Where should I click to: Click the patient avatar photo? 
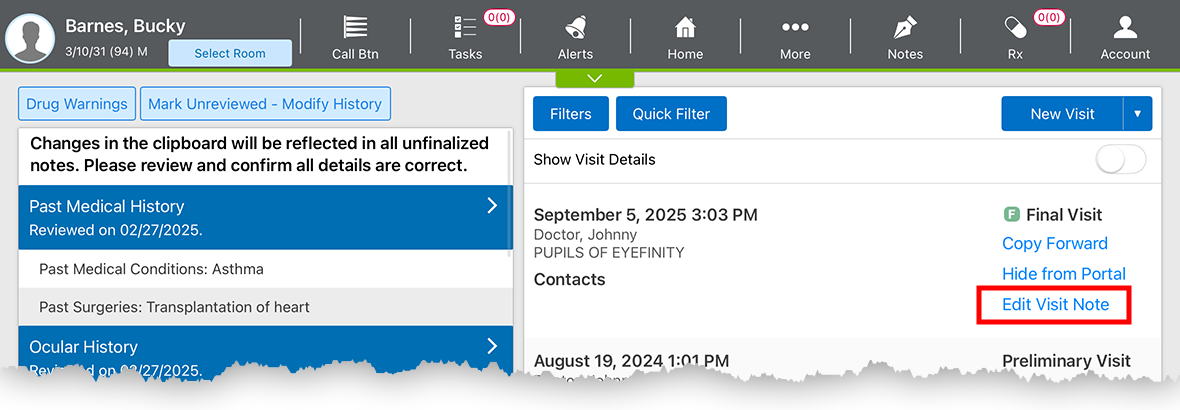(30, 38)
